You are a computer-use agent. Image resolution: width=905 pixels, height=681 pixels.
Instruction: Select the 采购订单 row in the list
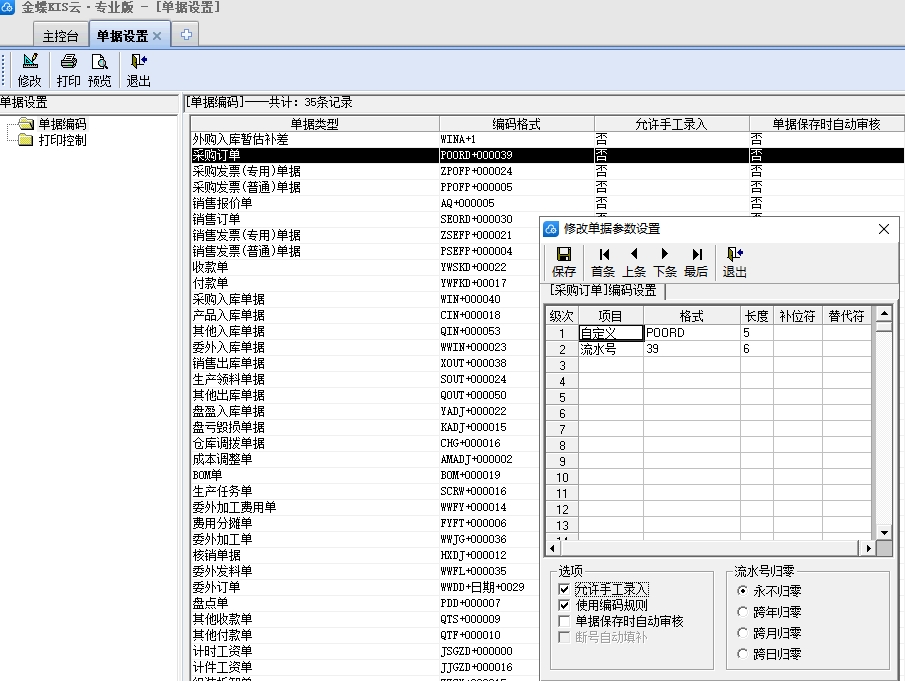[547, 155]
